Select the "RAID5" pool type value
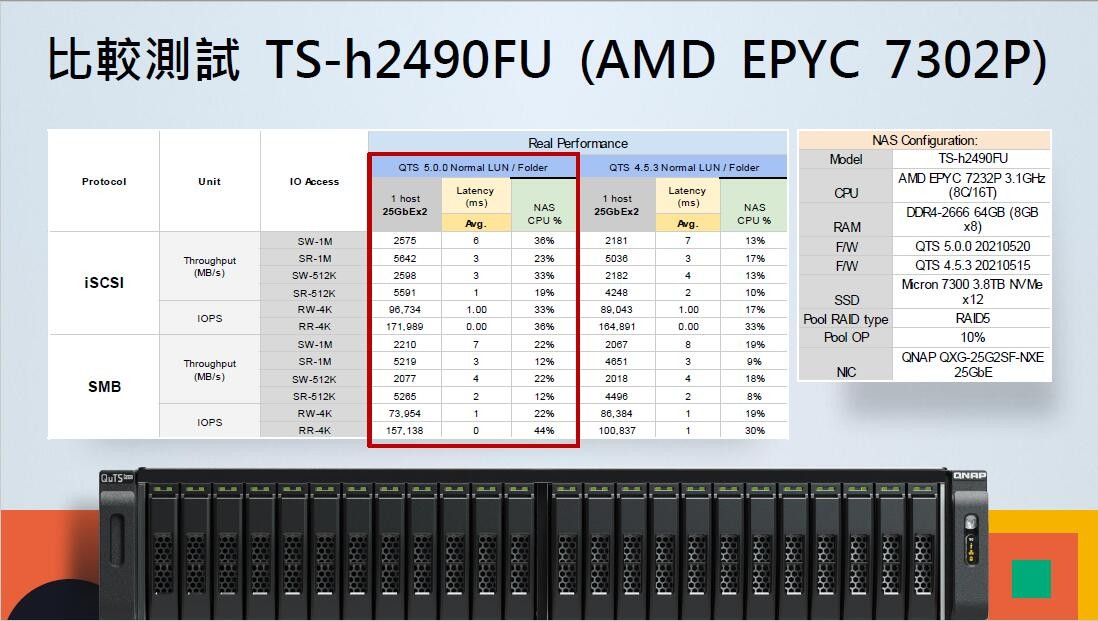Screen dimensions: 1098x621 coord(972,319)
